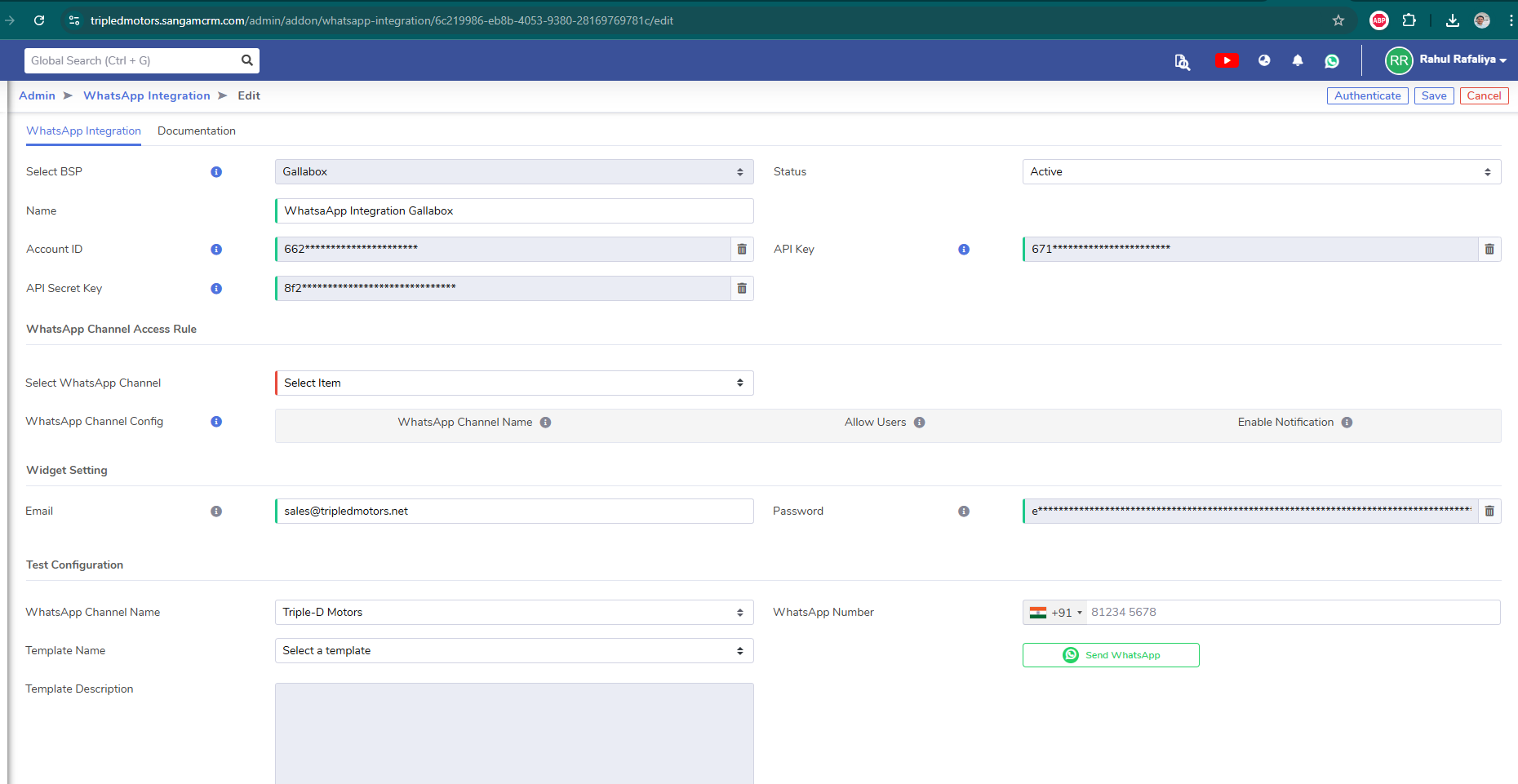
Task: Bookmark this page with the star
Action: click(1338, 20)
